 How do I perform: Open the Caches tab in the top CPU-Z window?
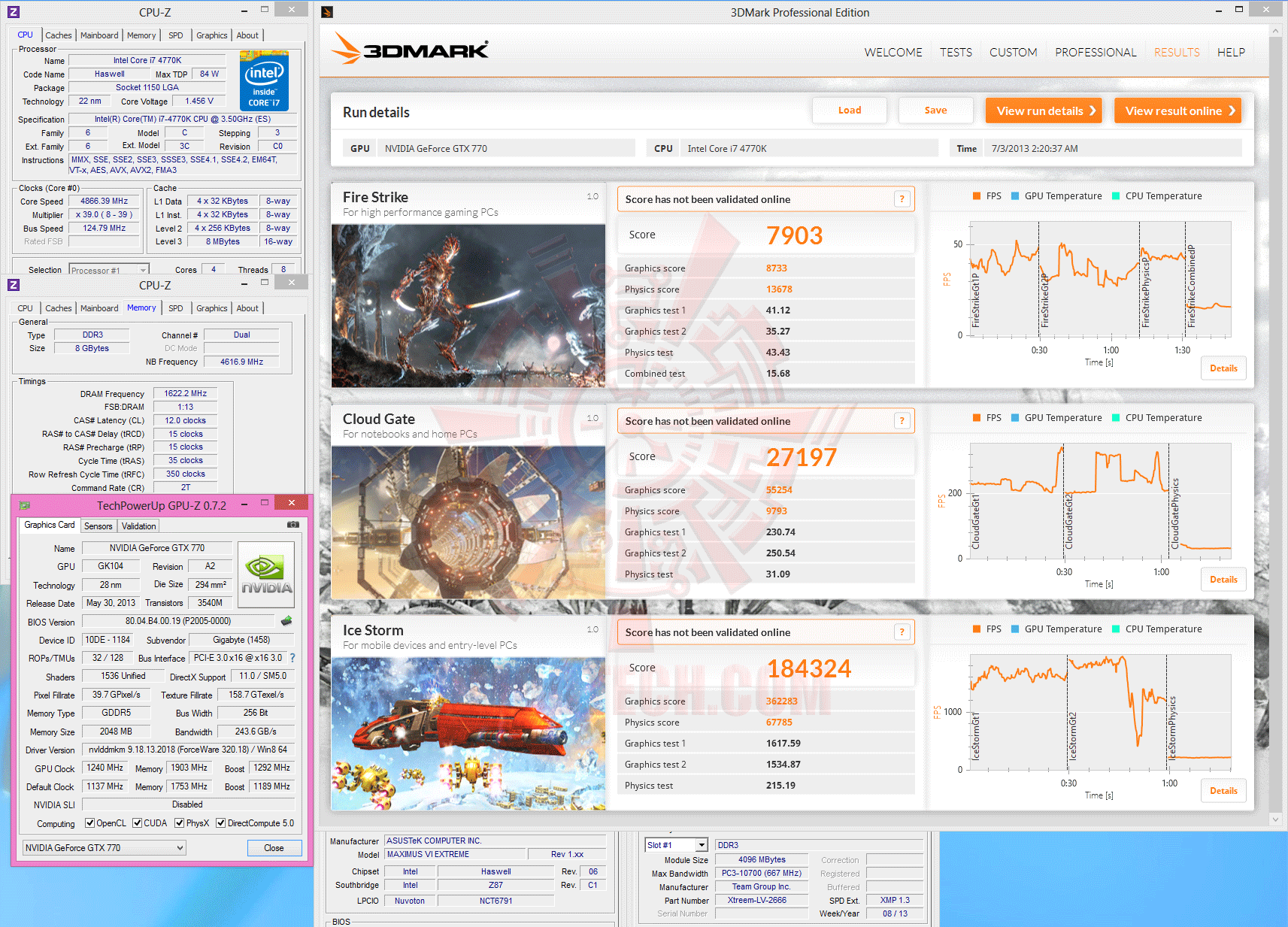59,35
